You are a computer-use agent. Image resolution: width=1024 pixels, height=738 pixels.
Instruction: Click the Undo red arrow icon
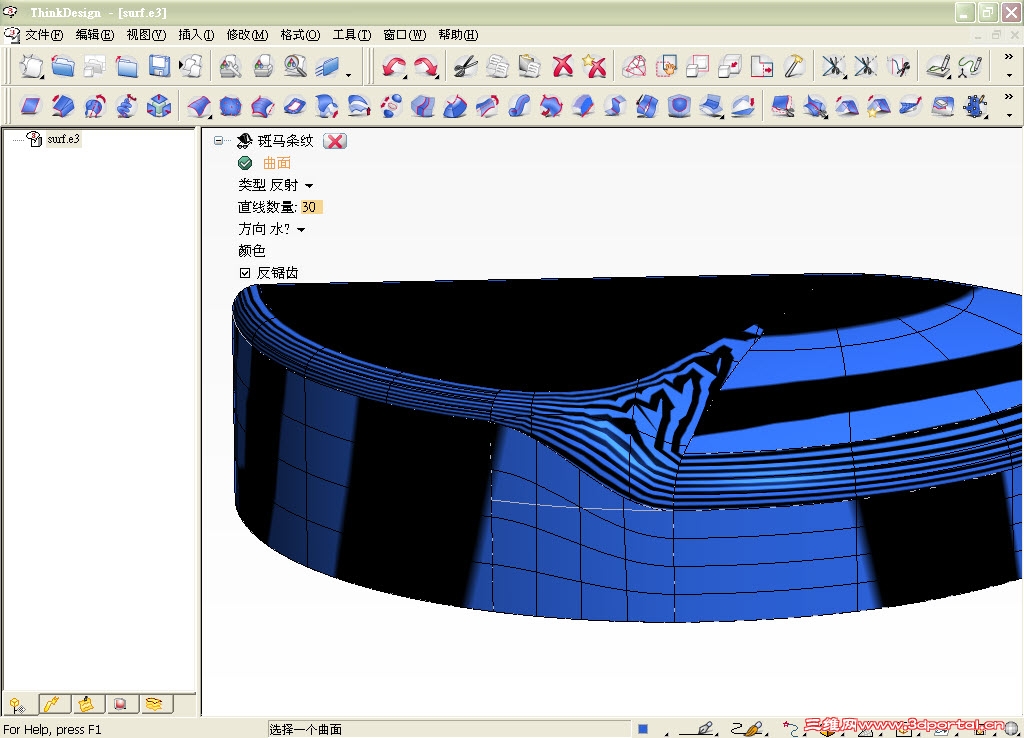pos(393,67)
